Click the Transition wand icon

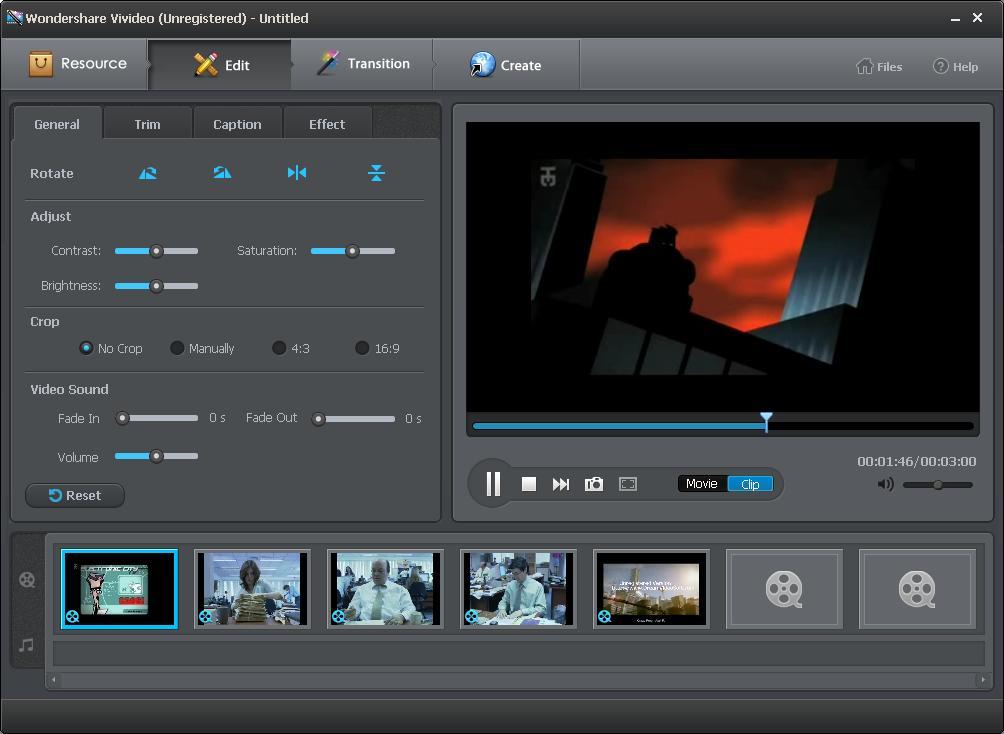328,63
